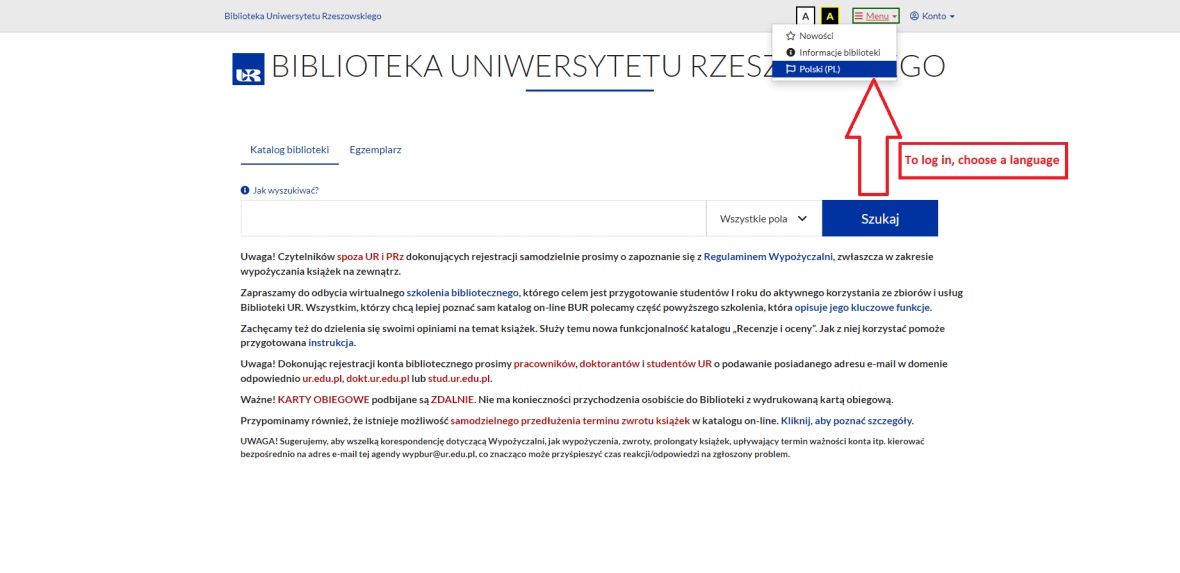Click the pracowników link
The width and height of the screenshot is (1180, 573).
pyautogui.click(x=545, y=364)
